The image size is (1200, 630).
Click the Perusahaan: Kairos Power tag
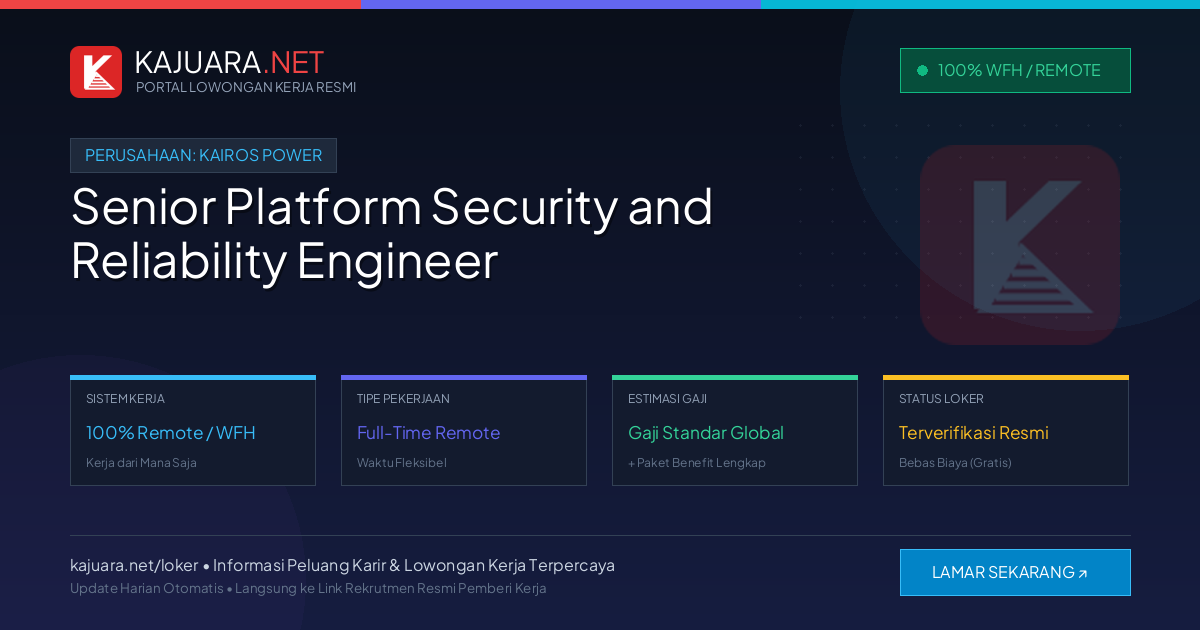tap(203, 155)
